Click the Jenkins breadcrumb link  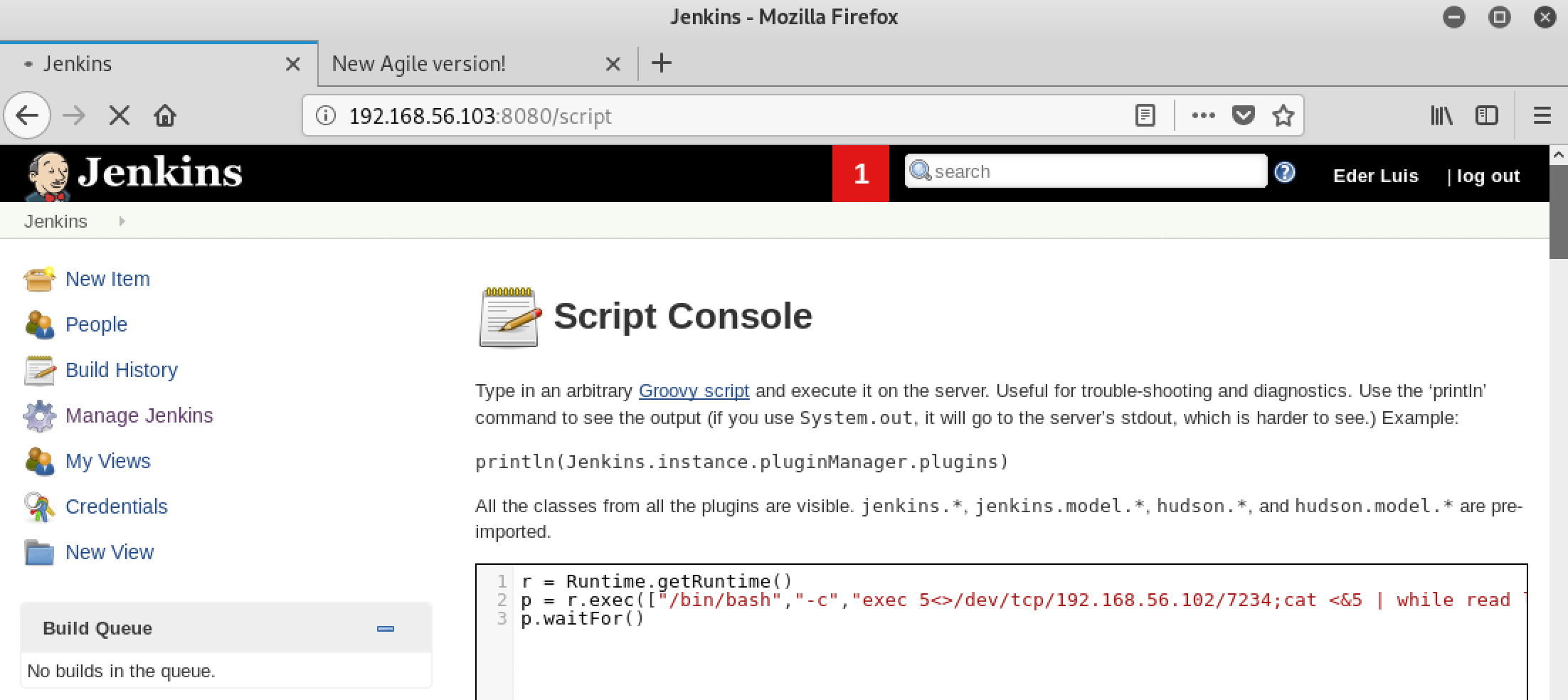coord(55,221)
